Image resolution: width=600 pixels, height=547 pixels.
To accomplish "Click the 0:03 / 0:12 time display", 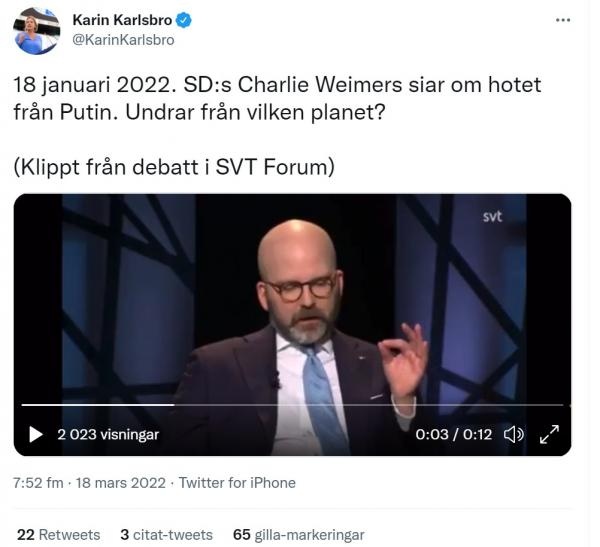I will pos(453,434).
